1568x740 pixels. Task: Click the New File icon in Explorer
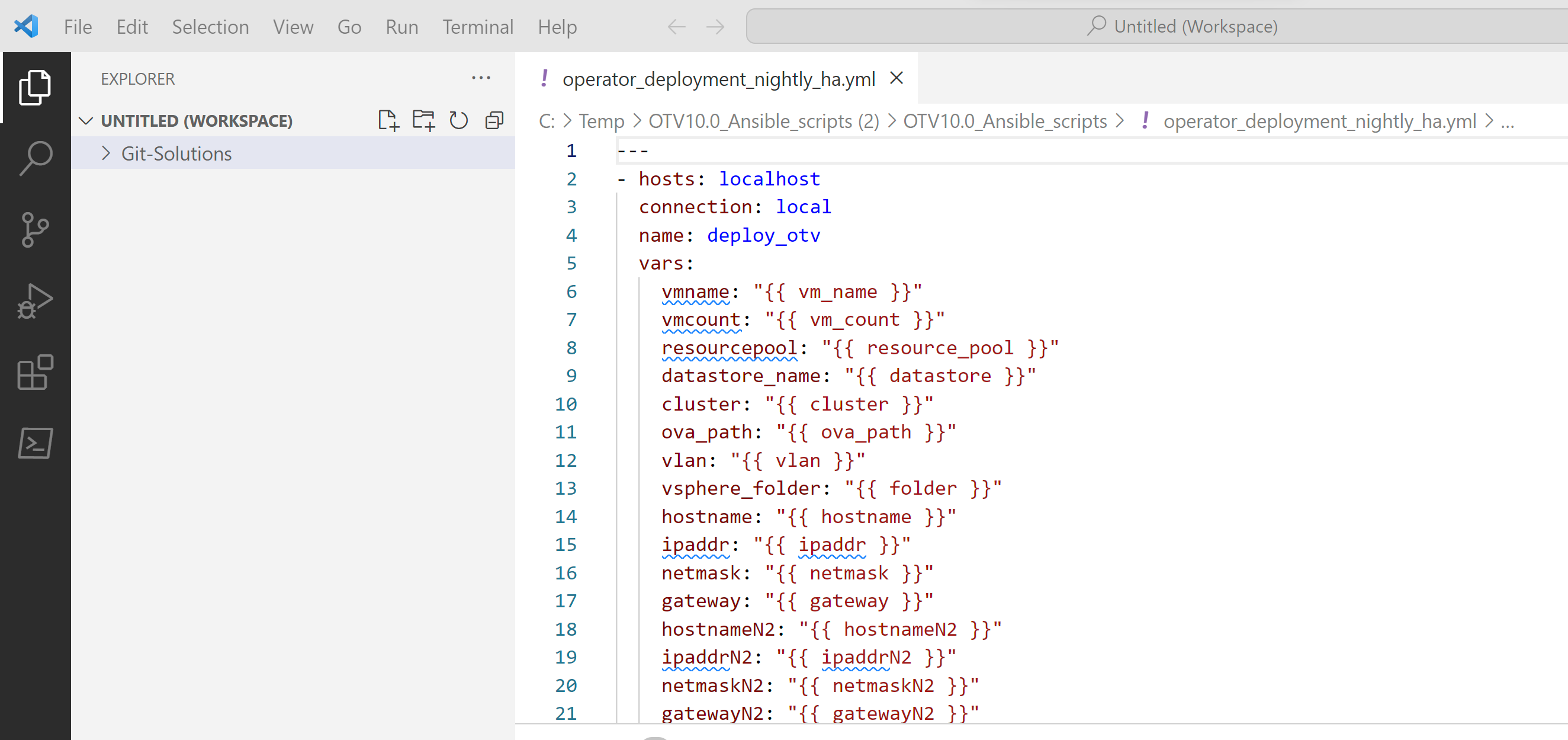coord(388,121)
